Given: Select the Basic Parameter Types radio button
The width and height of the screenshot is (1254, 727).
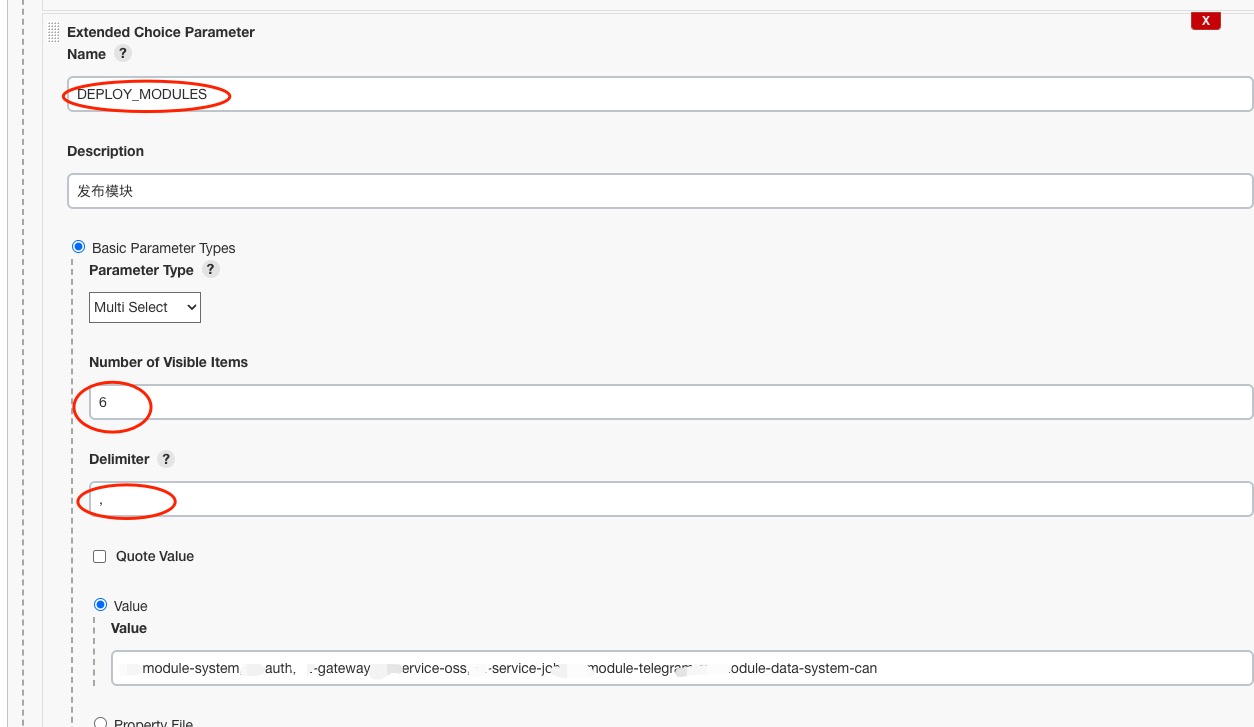Looking at the screenshot, I should (79, 247).
